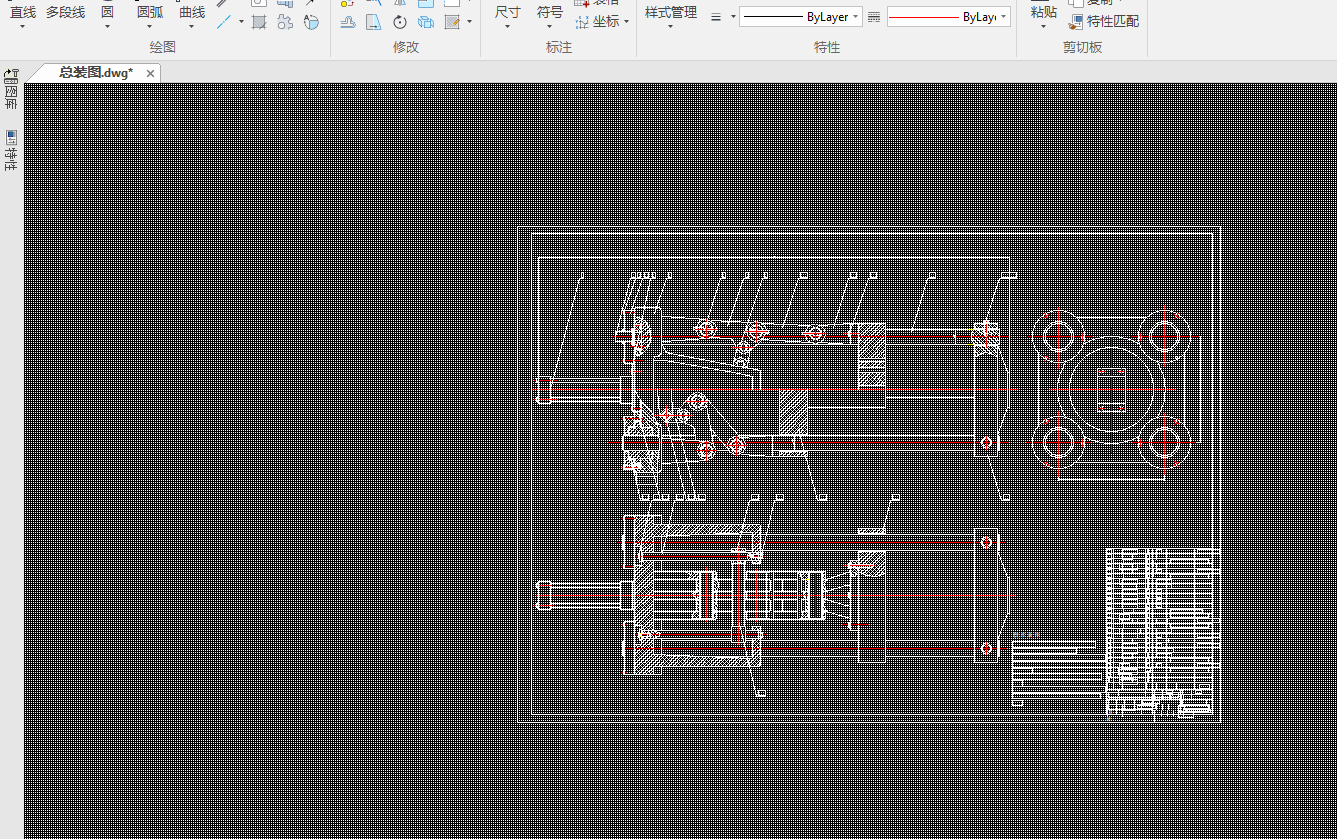1337x839 pixels.
Task: Click the hatch pattern tool icon
Action: pyautogui.click(x=259, y=22)
